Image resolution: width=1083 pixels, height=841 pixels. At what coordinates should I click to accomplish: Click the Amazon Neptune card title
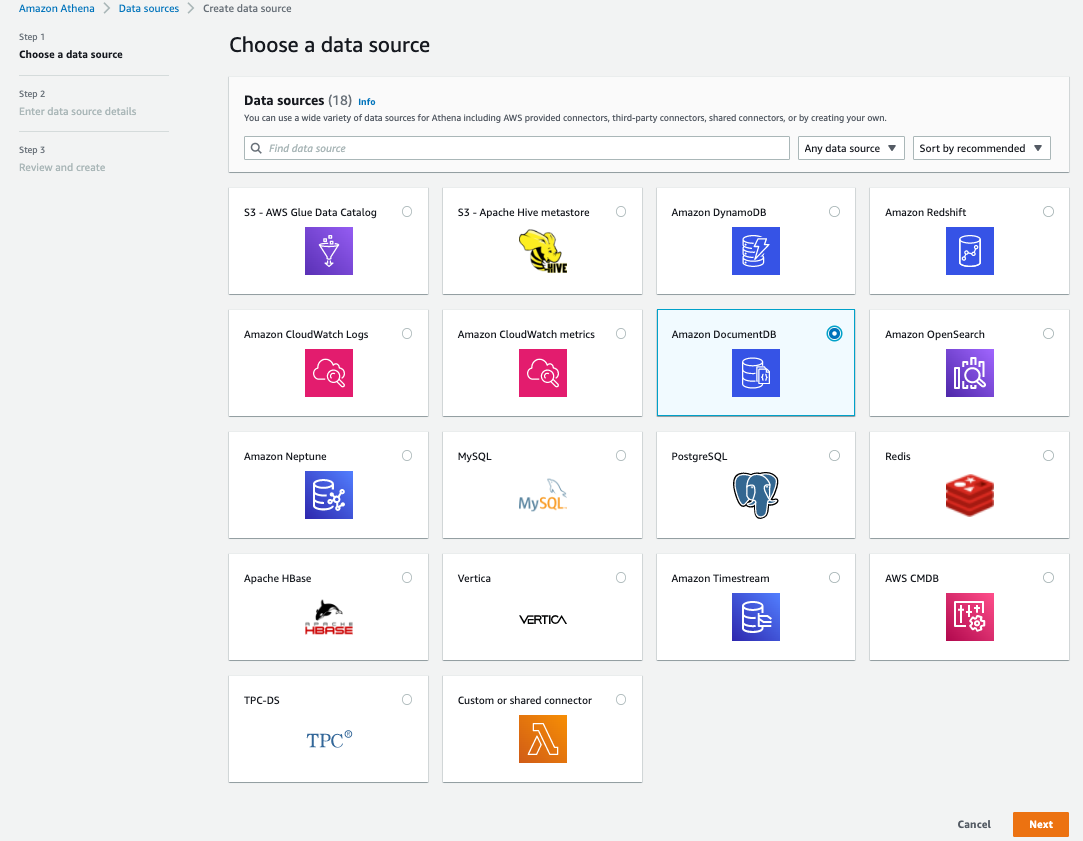coord(285,456)
